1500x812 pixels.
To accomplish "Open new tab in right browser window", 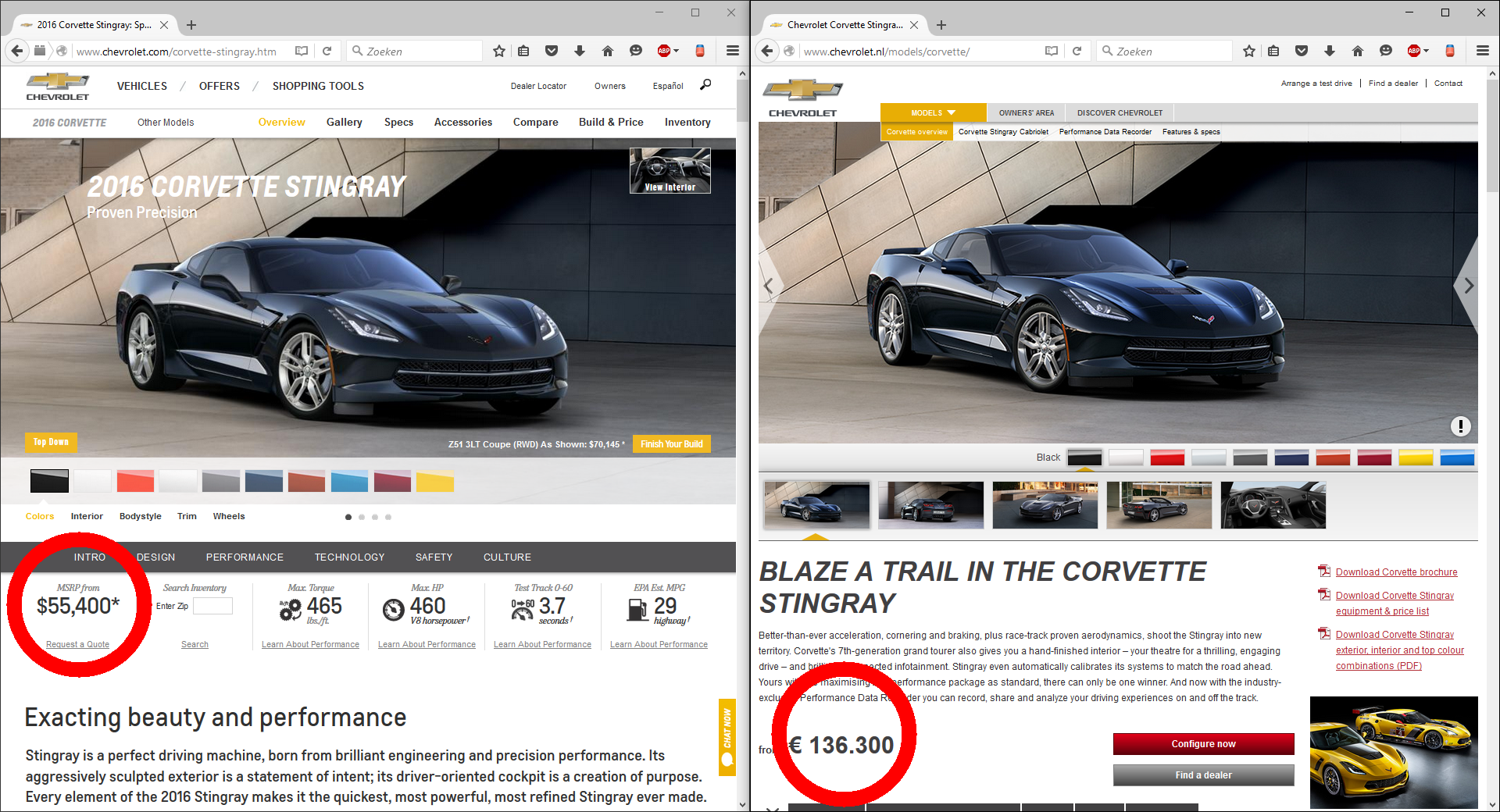I will tap(941, 25).
